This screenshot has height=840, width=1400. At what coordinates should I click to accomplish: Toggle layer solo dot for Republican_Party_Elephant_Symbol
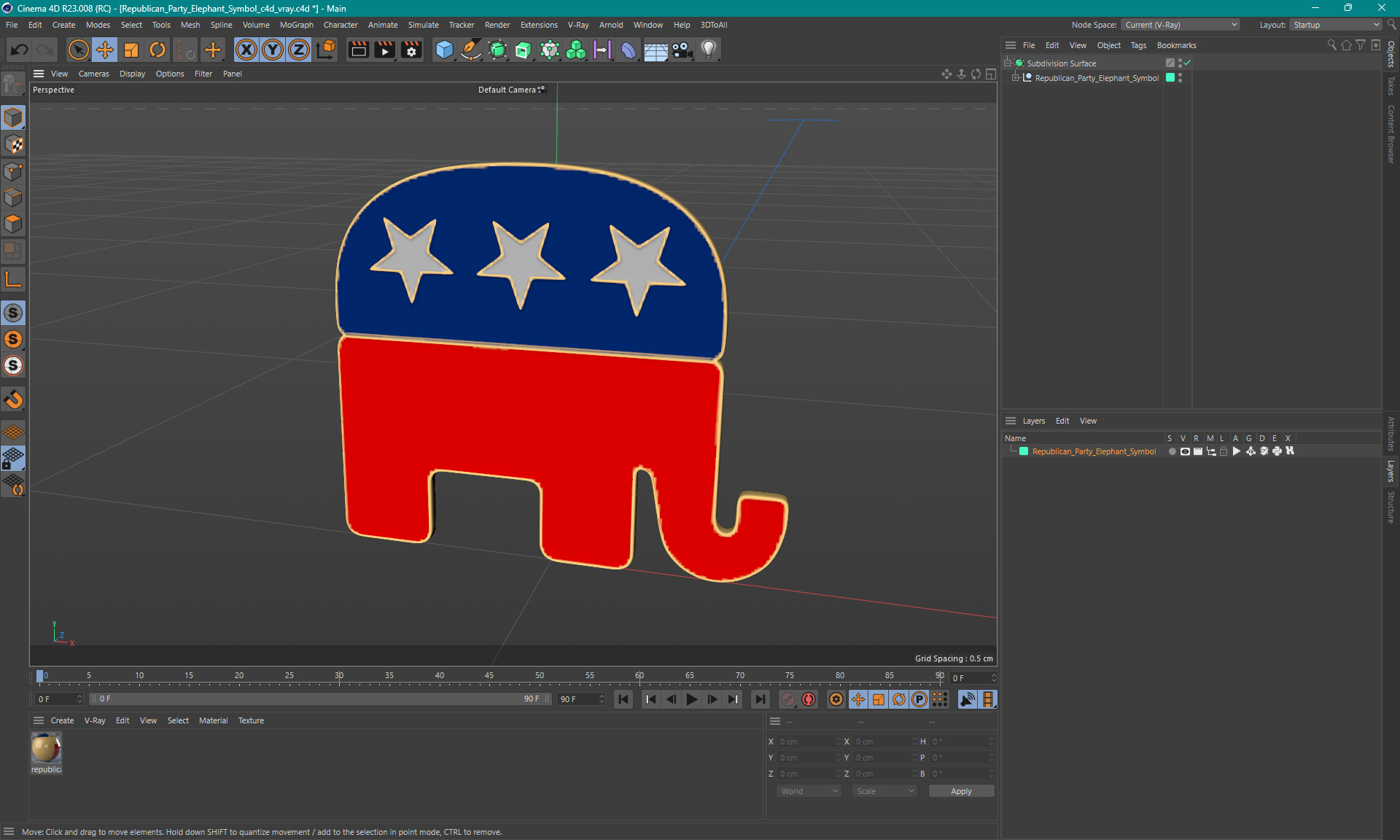1172,451
